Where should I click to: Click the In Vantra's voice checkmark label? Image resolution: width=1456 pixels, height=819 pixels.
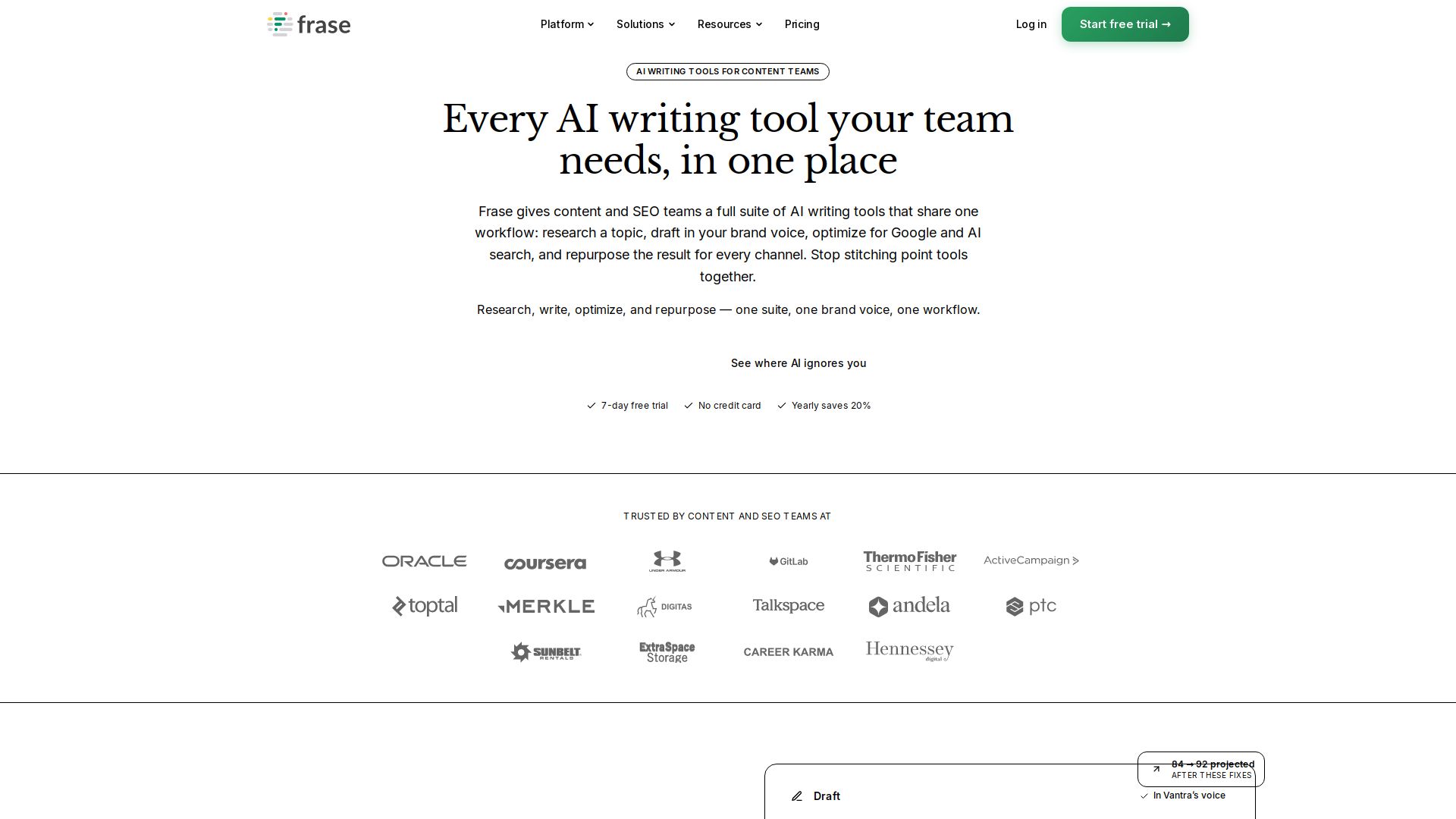coord(1183,795)
